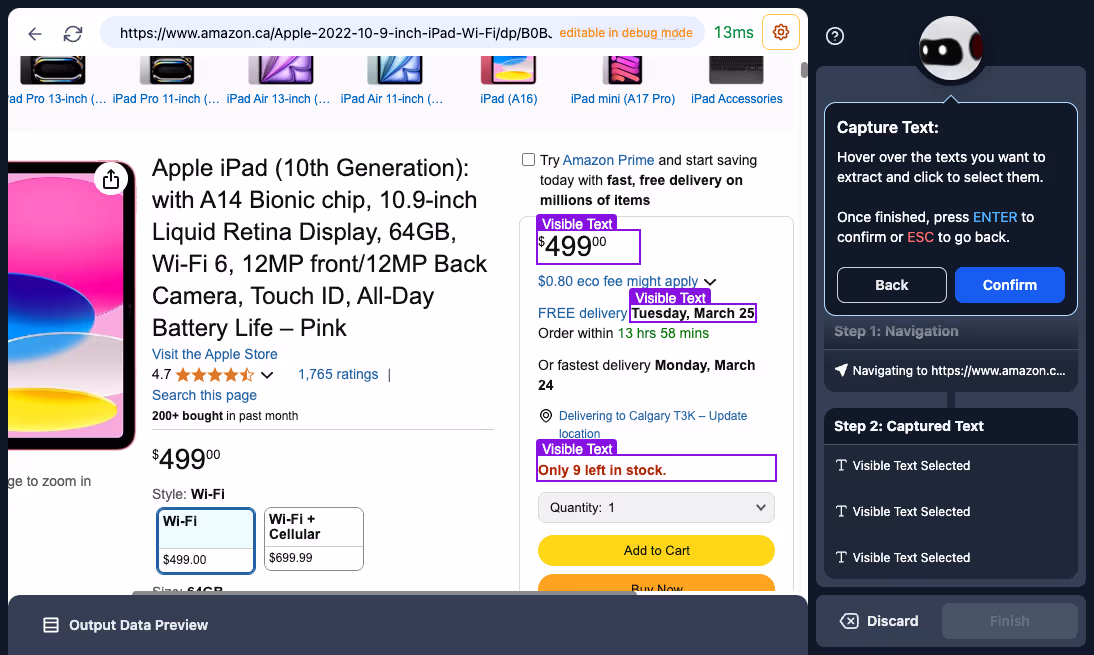Click the robot assistant avatar

click(949, 48)
